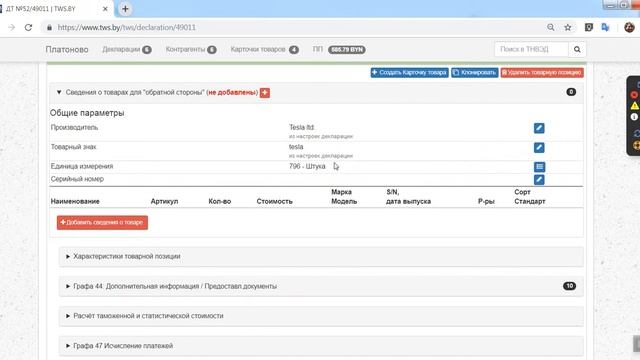The image size is (640, 360).
Task: Open a new browser tab
Action: tap(125, 9)
